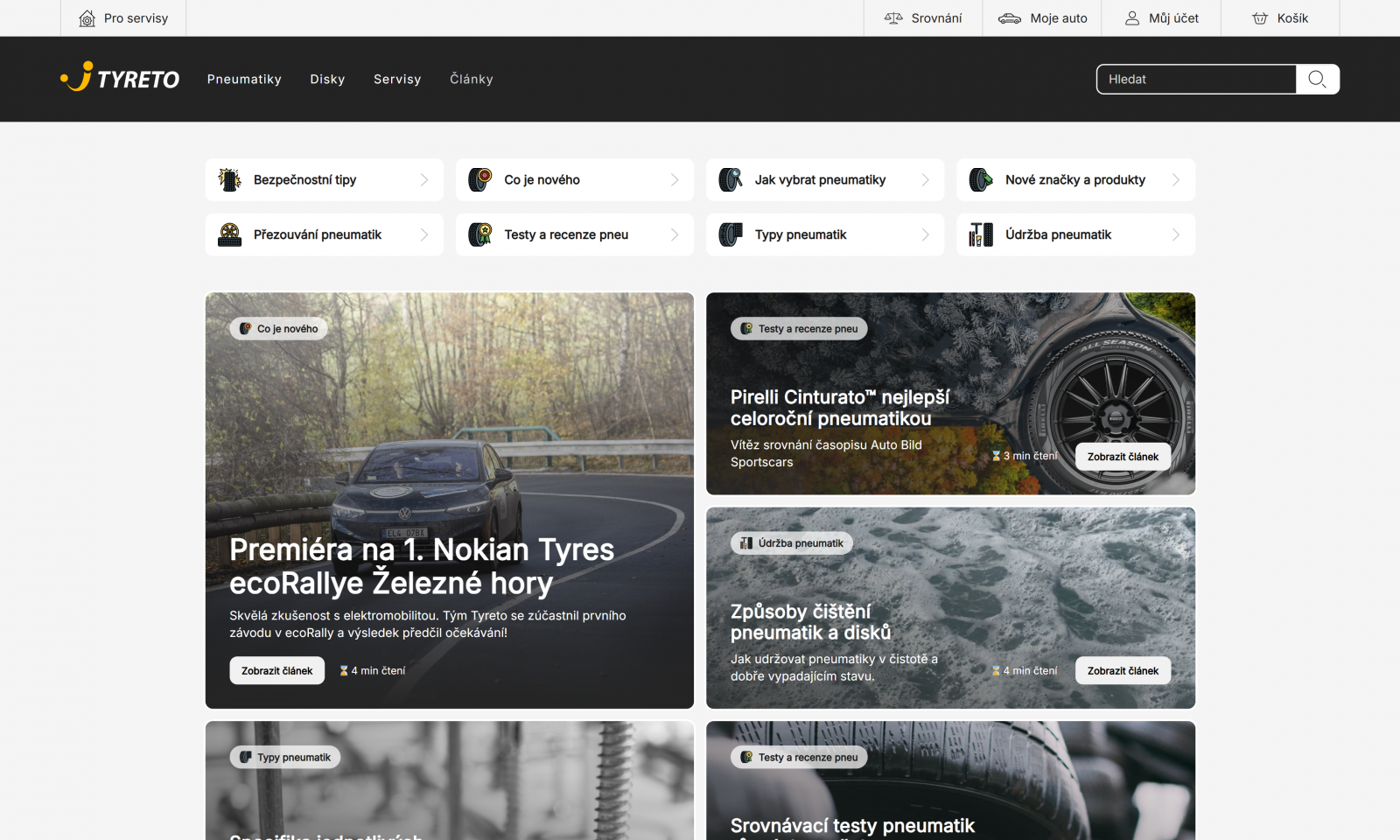The width and height of the screenshot is (1400, 840).
Task: Click the Testy a recenze pneu tile icon
Action: pos(480,234)
